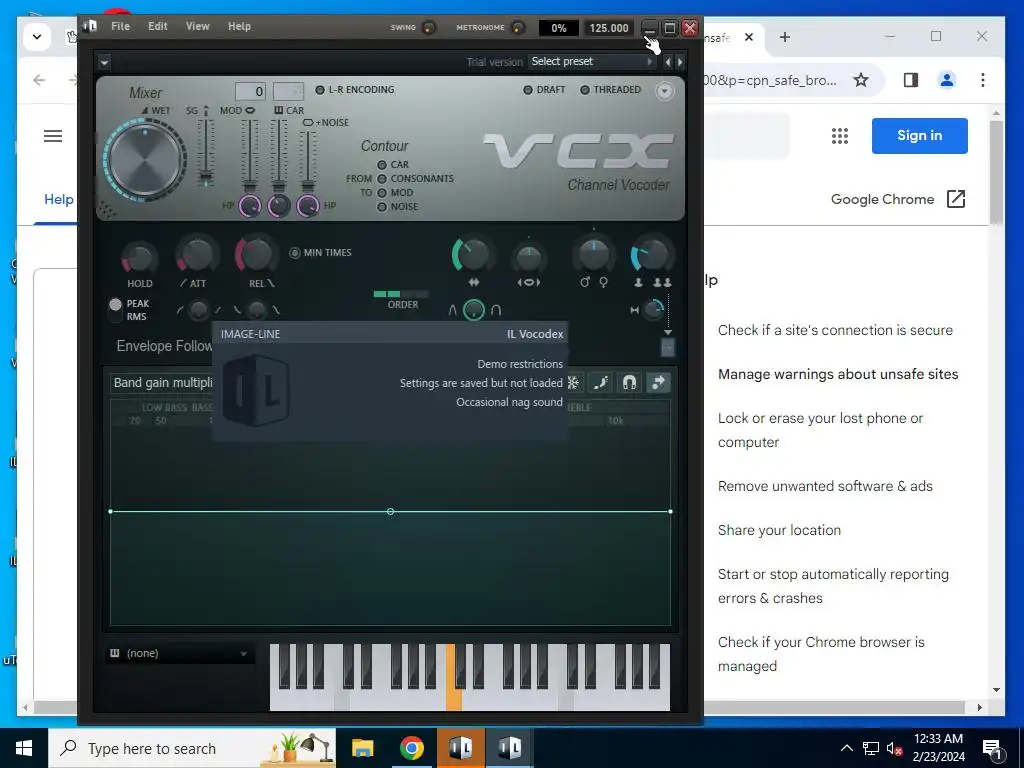Viewport: 1024px width, 768px height.
Task: Click the Sign in button in Chrome
Action: tap(920, 136)
